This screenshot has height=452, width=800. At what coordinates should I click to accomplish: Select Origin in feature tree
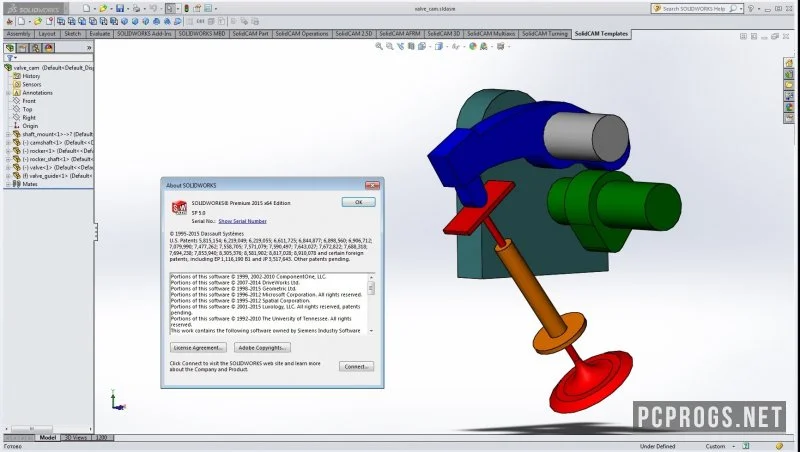point(30,126)
